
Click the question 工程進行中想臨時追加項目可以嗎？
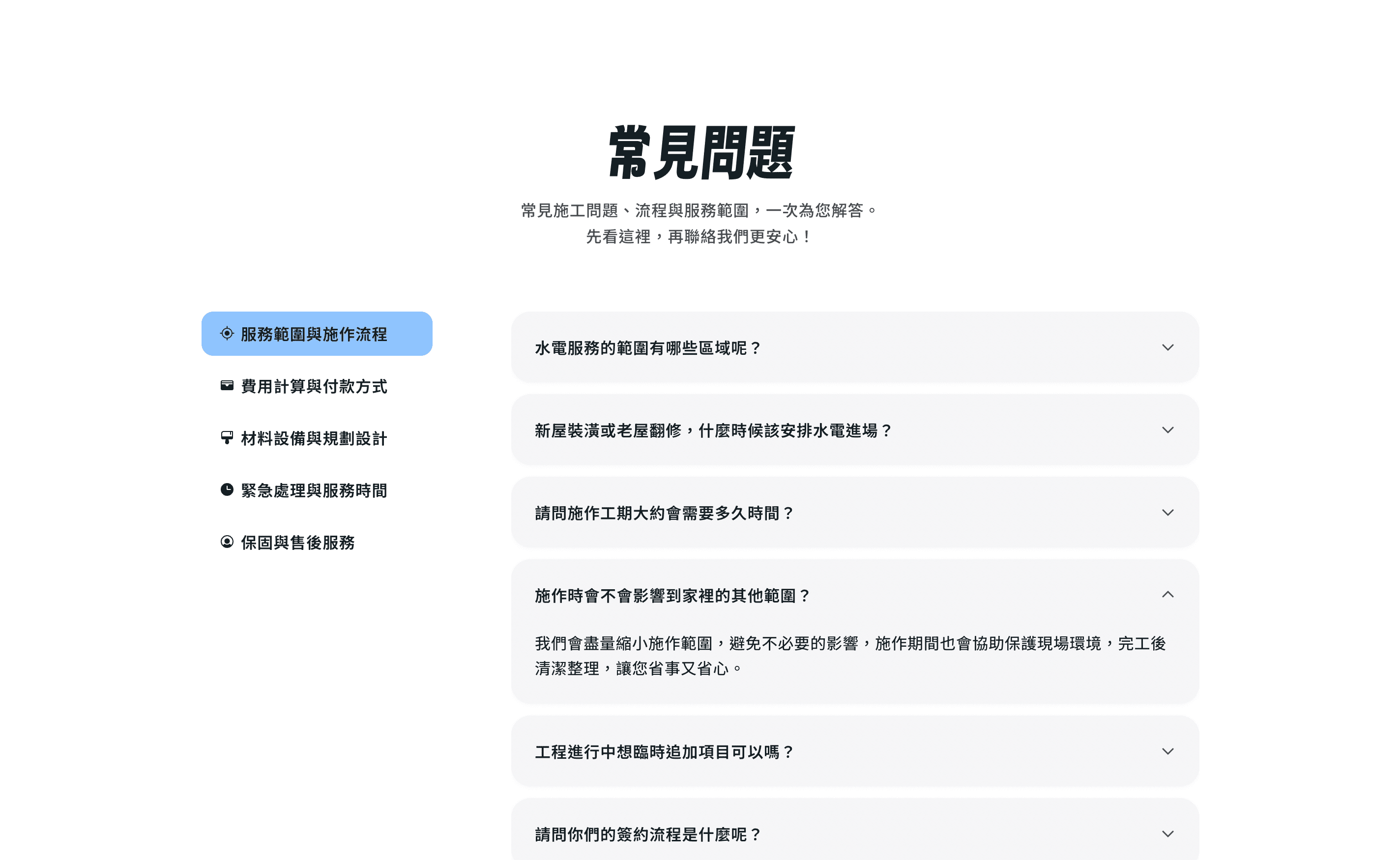(x=664, y=751)
